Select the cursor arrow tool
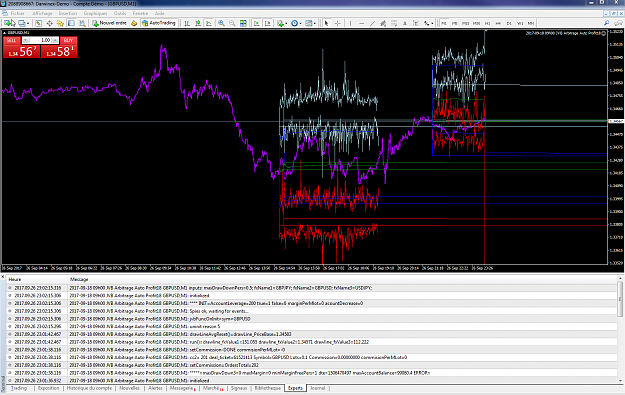 [326, 23]
